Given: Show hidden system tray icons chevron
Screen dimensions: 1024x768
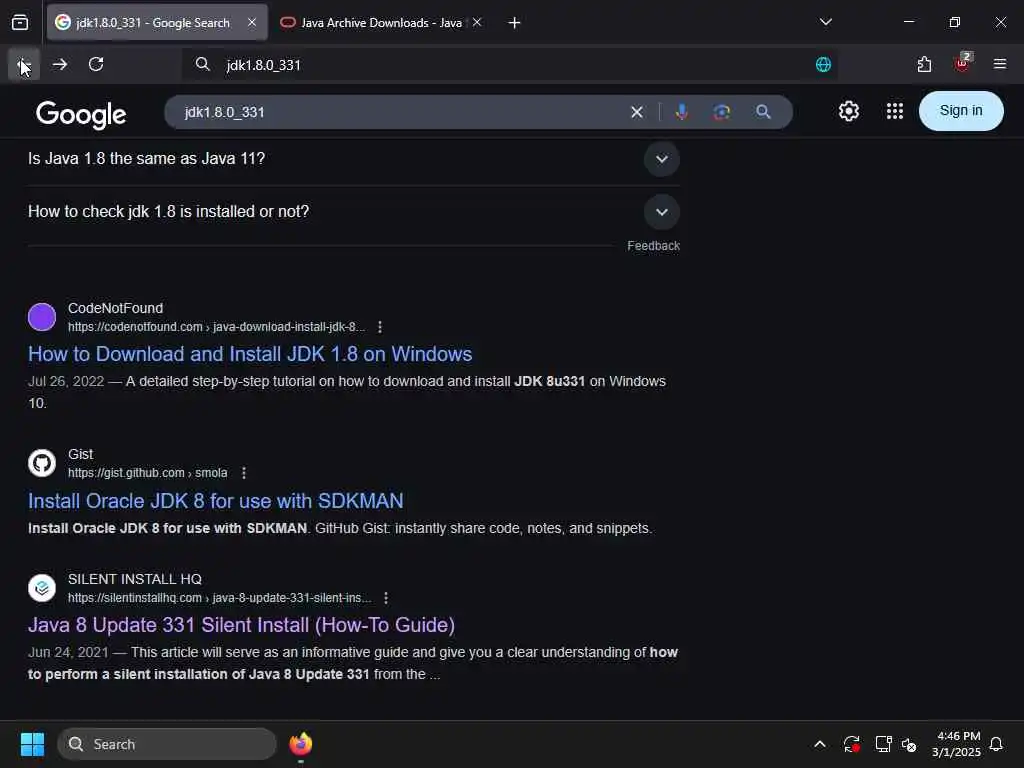Looking at the screenshot, I should [820, 744].
